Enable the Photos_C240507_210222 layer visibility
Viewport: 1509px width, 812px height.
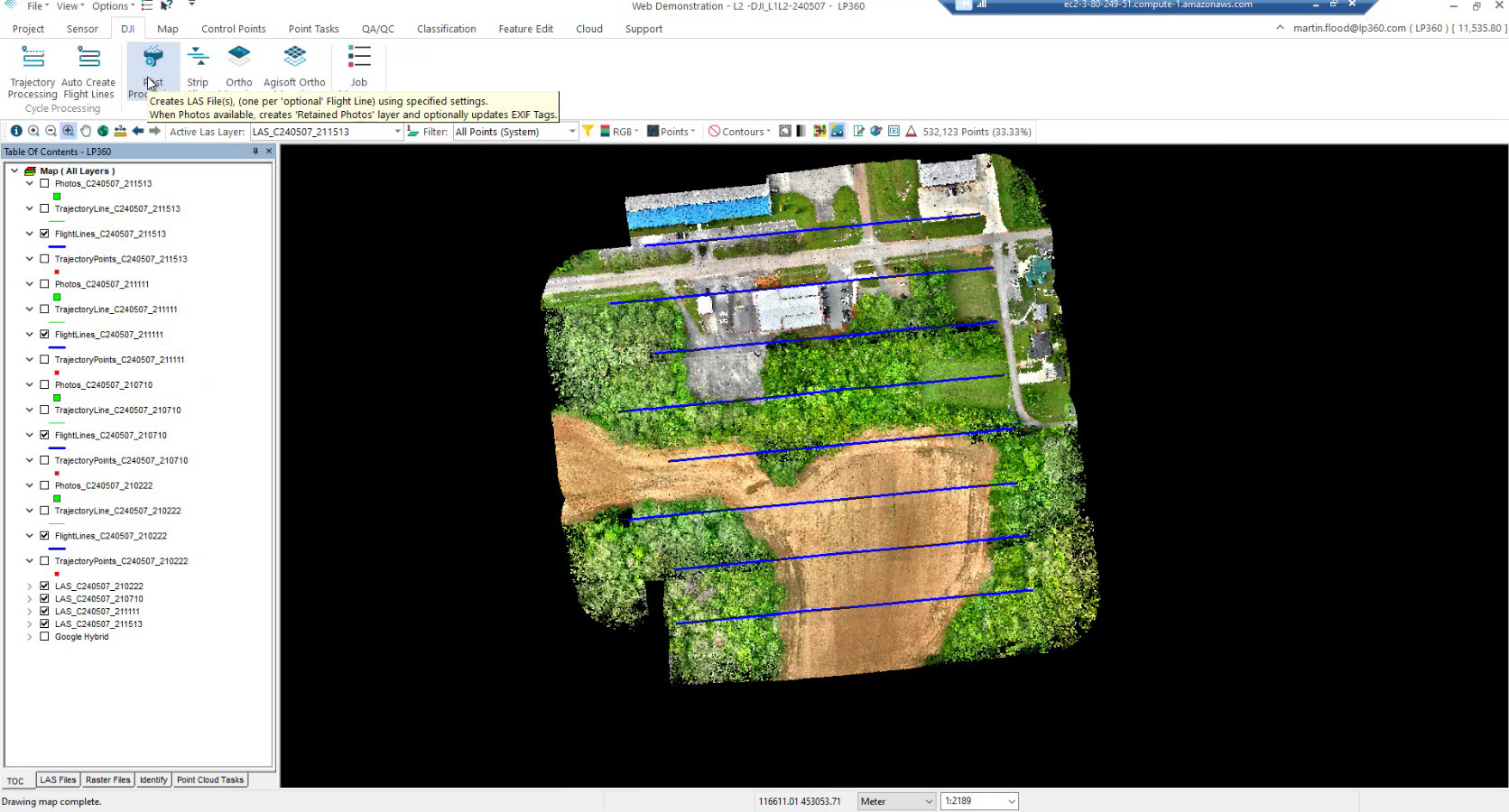coord(44,484)
